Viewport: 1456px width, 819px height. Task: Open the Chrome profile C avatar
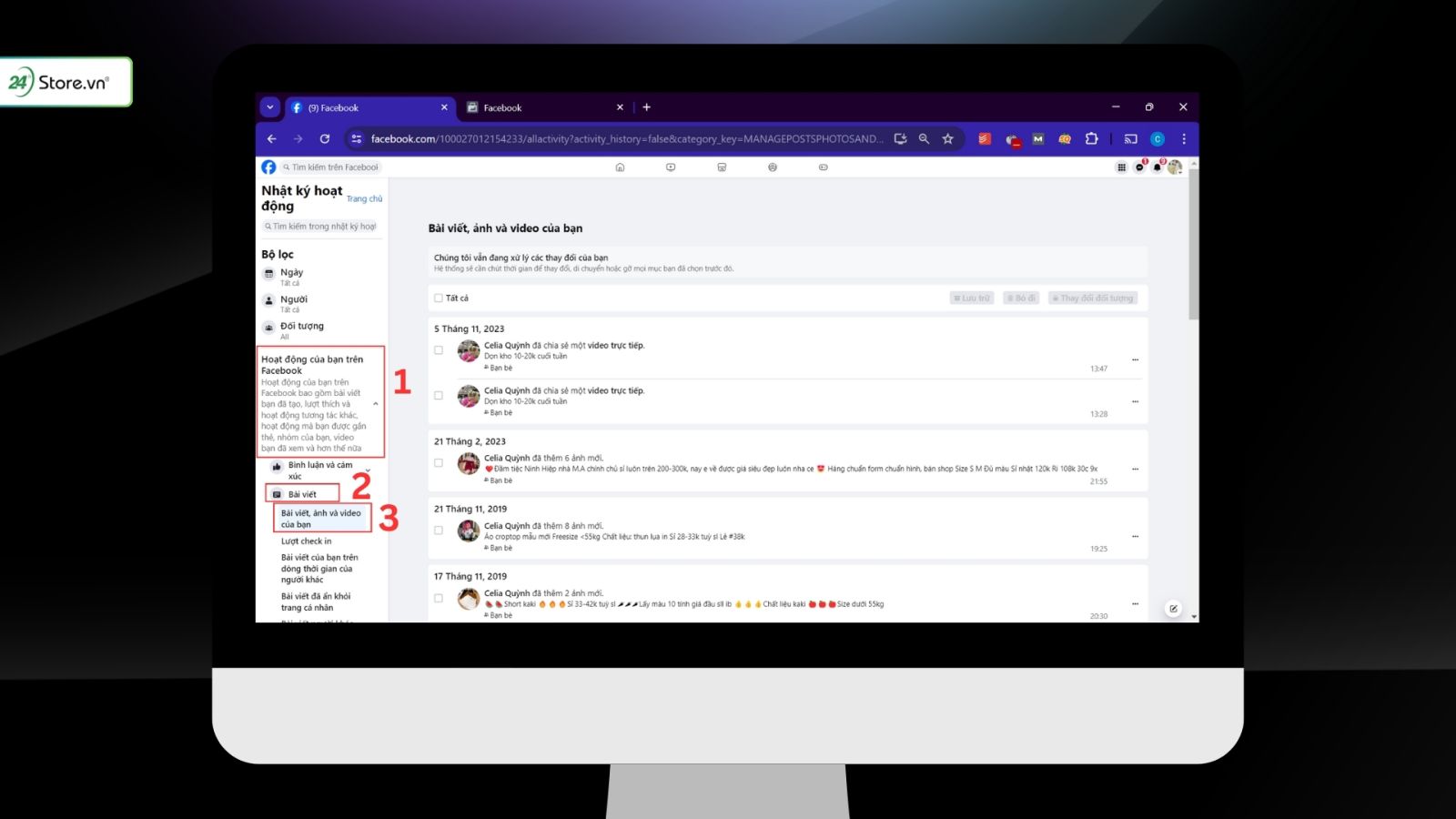[x=1158, y=139]
